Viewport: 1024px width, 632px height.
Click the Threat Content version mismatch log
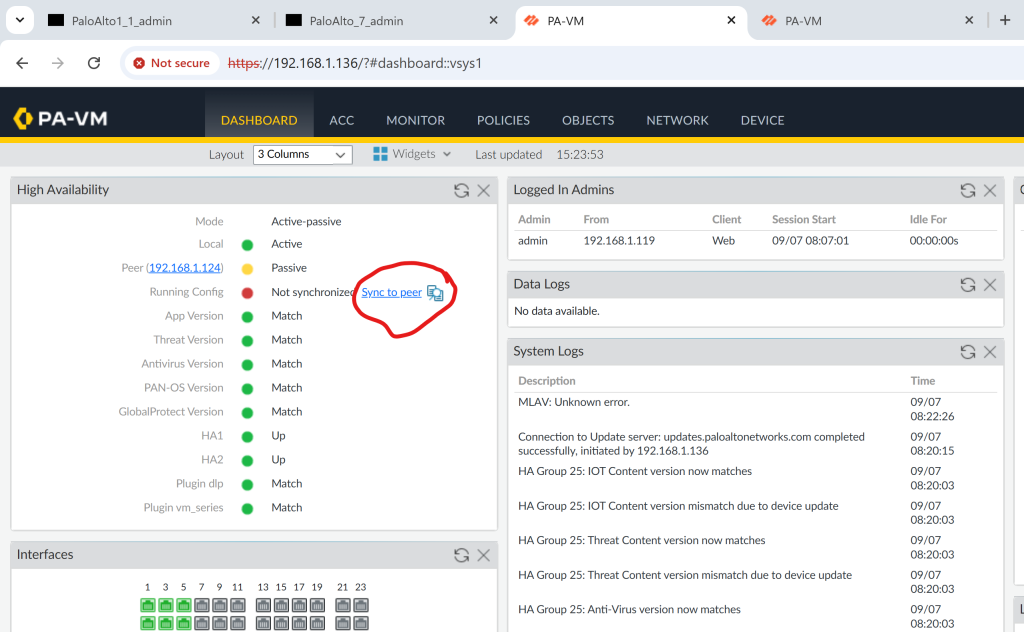685,575
